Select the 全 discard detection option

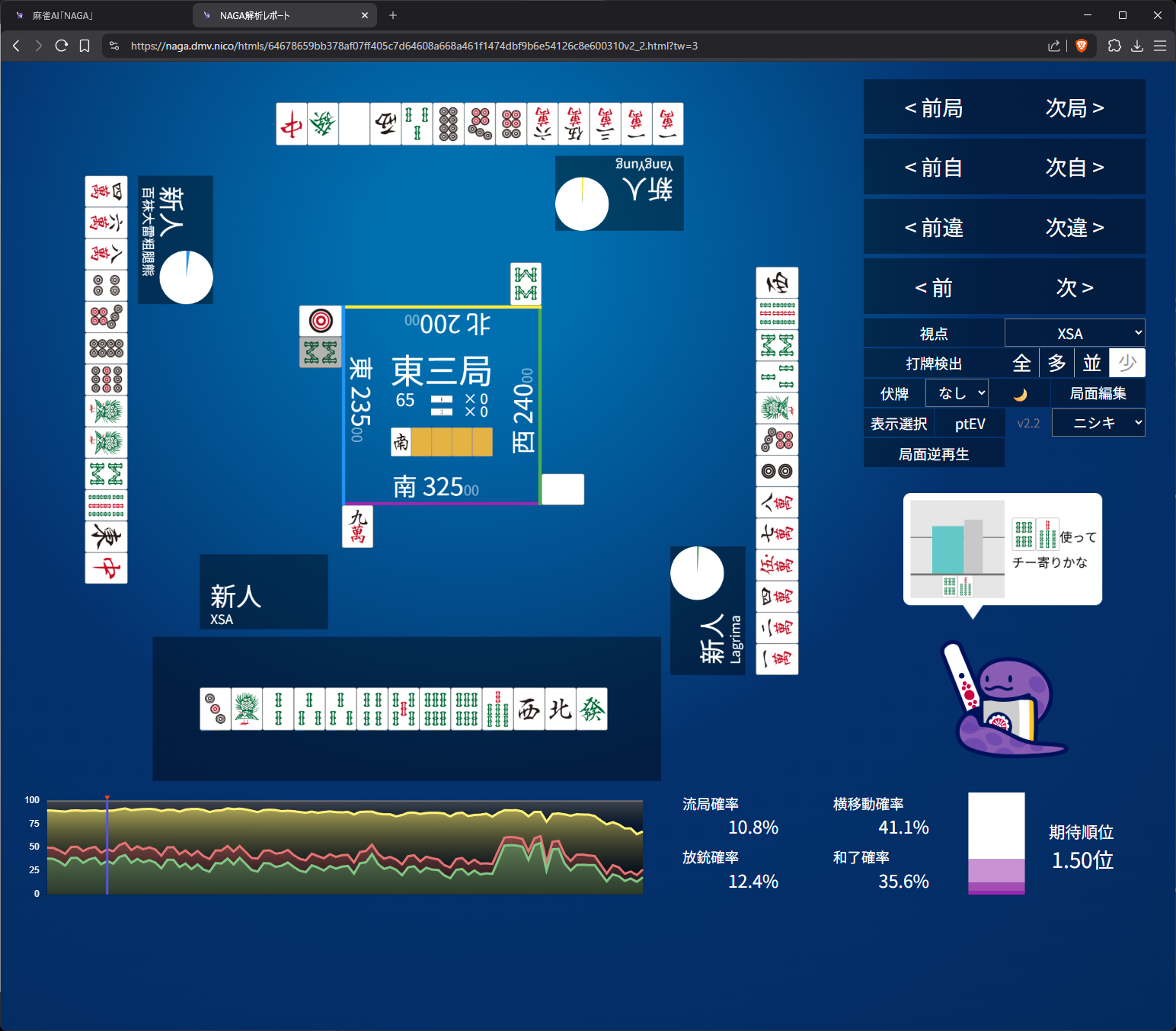coord(1021,363)
